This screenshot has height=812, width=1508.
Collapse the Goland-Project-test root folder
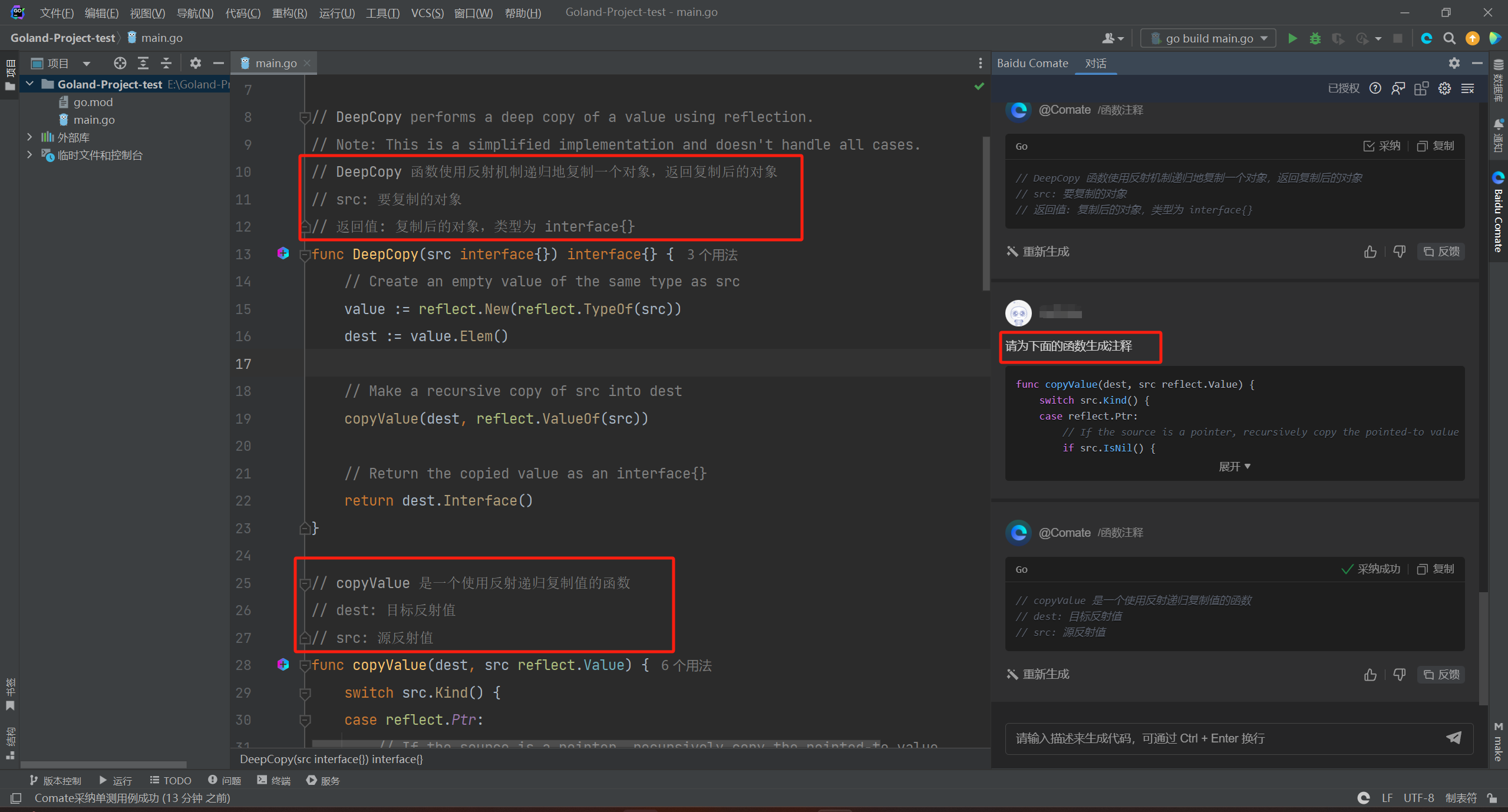pos(29,84)
